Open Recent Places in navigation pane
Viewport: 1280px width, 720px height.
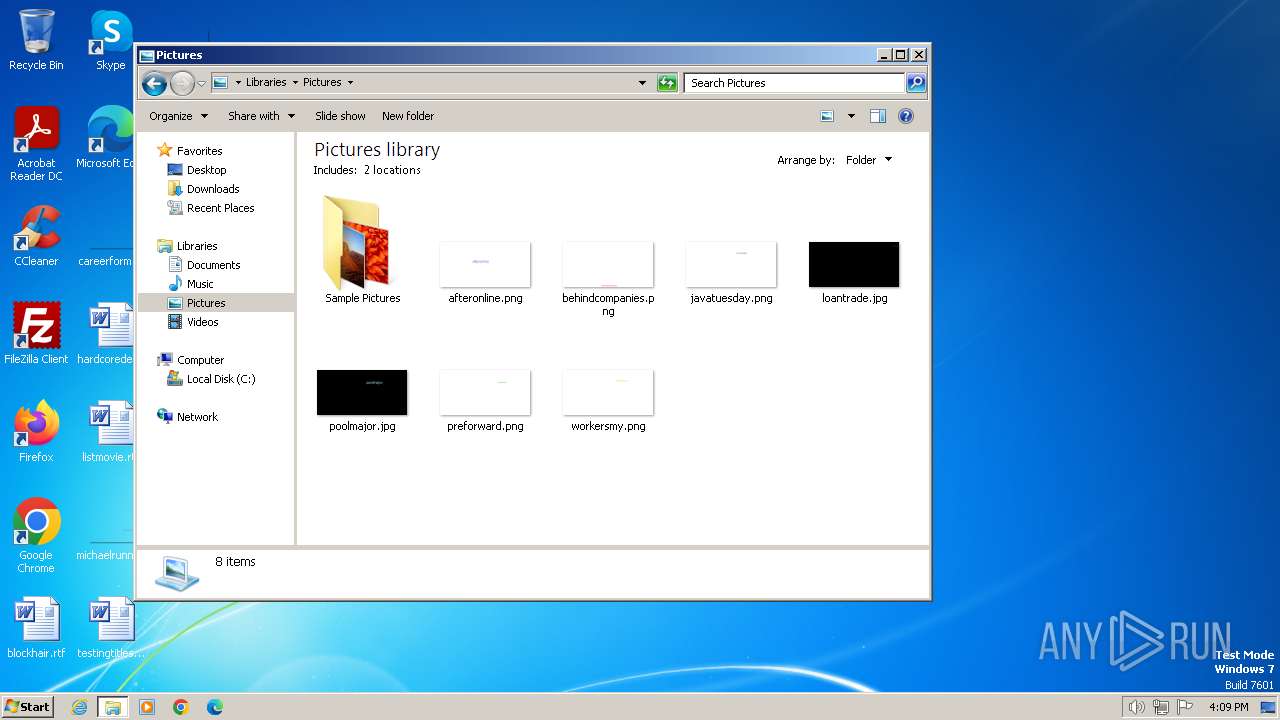click(220, 208)
